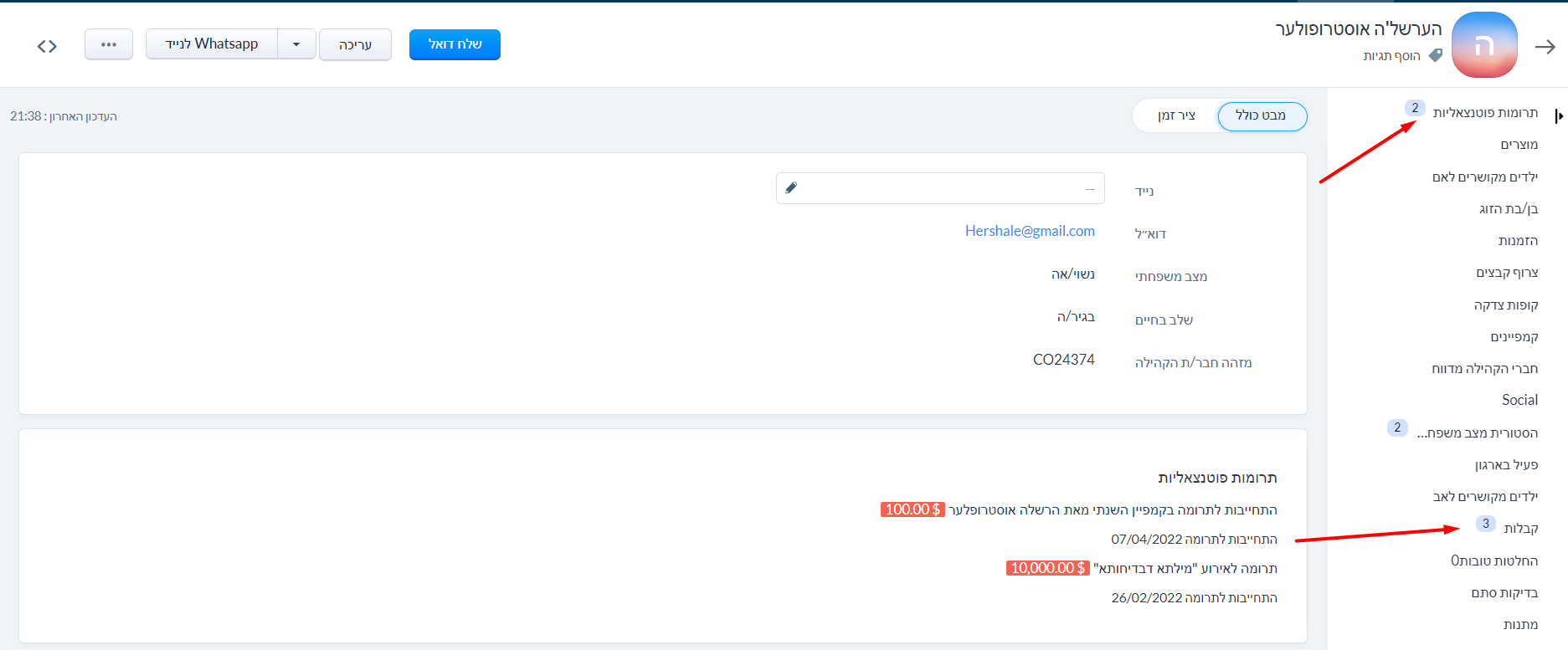Click the עריכה edit button
This screenshot has width=1568, height=650.
[355, 44]
